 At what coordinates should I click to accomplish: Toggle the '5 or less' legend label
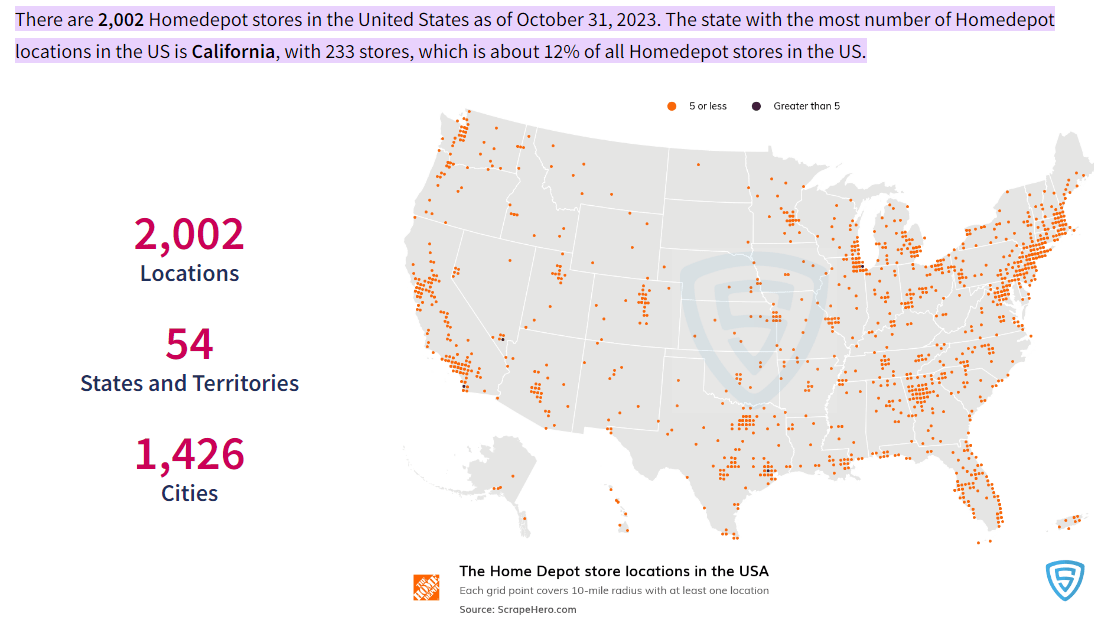[x=707, y=106]
